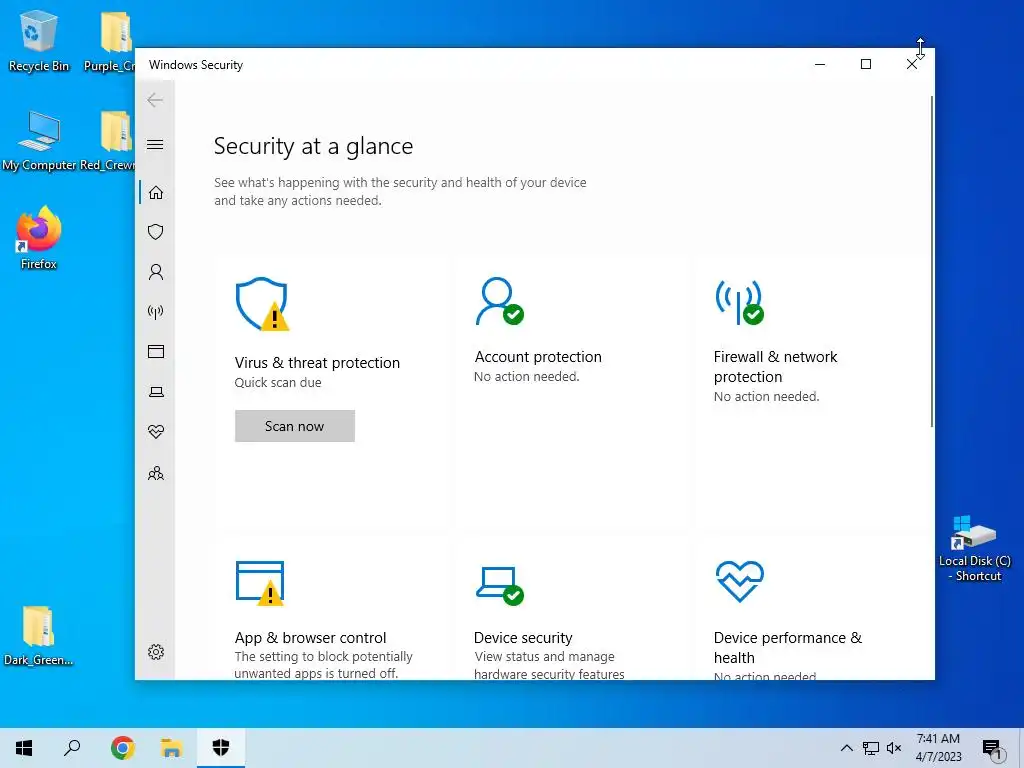This screenshot has height=768, width=1024.
Task: Go back using the back arrow
Action: [155, 100]
